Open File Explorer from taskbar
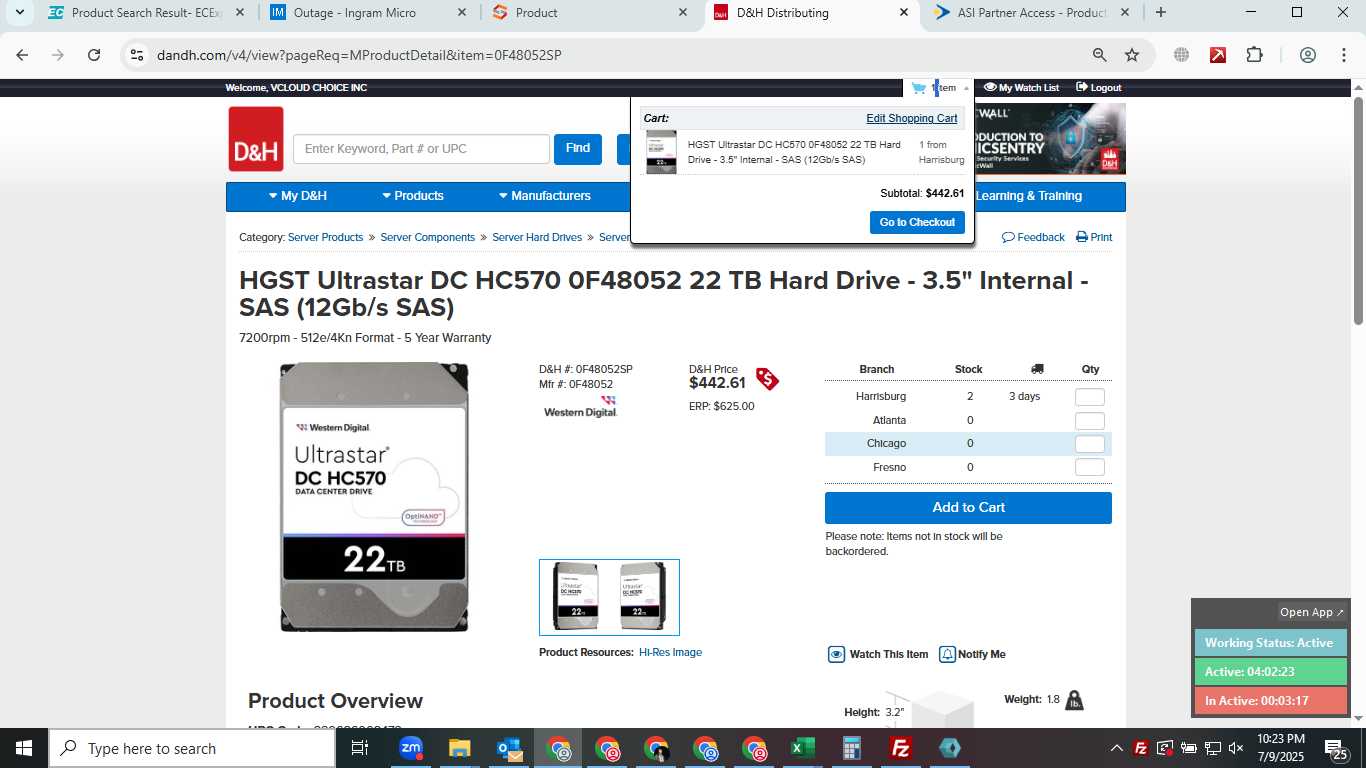 pyautogui.click(x=459, y=748)
